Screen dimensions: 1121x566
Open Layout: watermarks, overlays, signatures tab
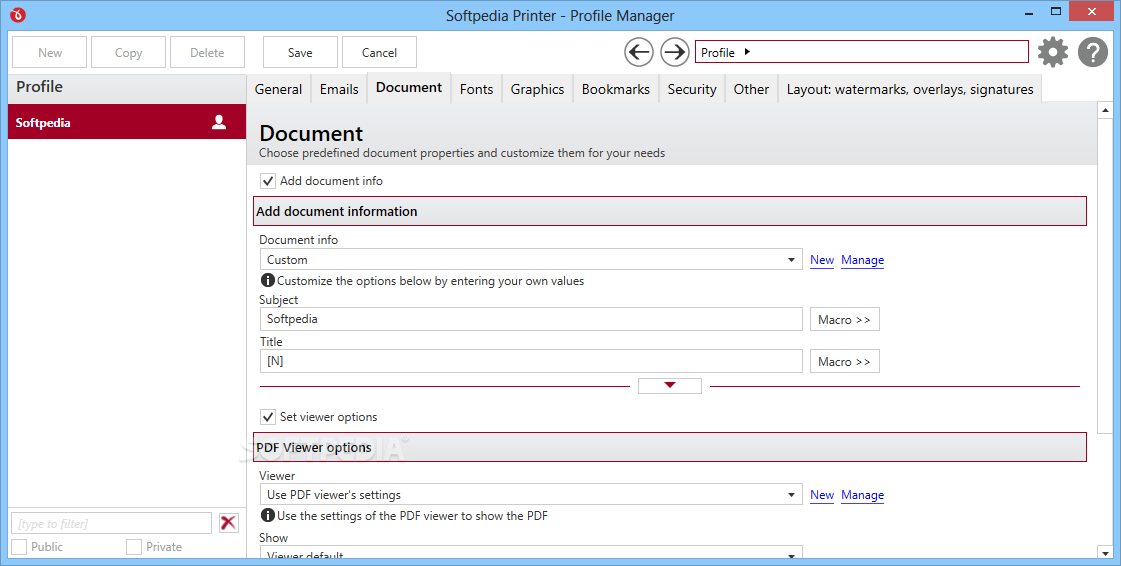tap(910, 89)
